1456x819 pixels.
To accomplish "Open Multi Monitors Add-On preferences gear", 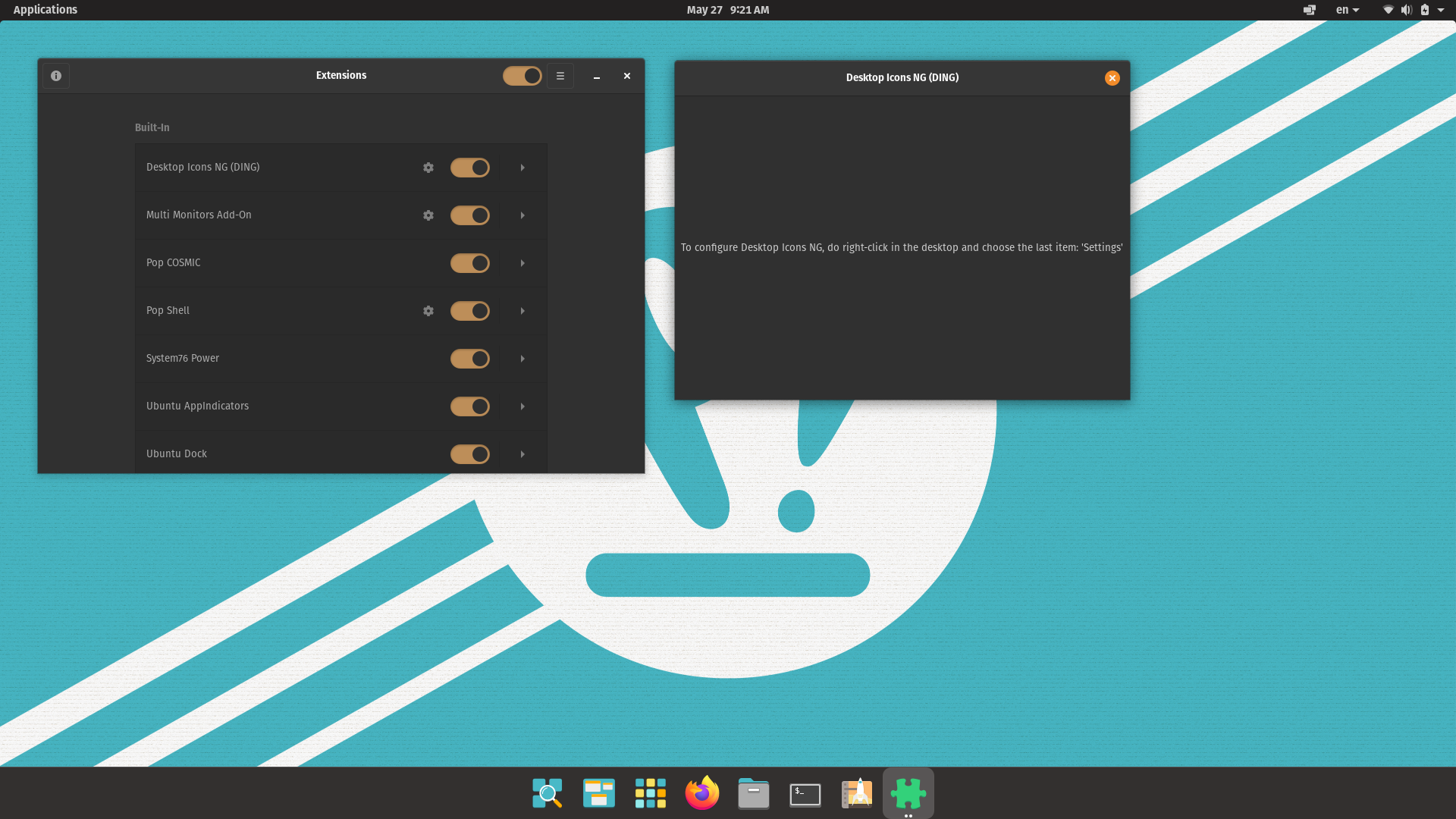I will [428, 215].
